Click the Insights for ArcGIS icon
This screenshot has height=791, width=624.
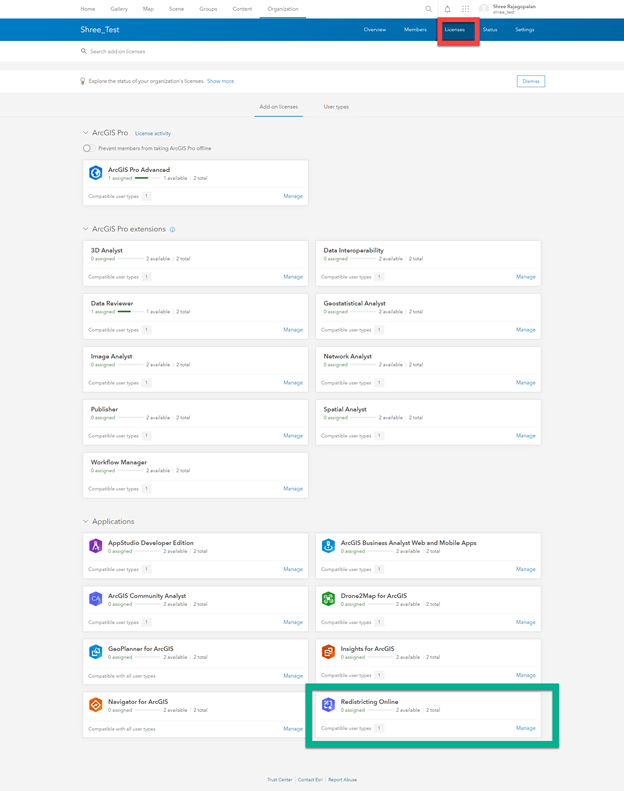point(328,652)
